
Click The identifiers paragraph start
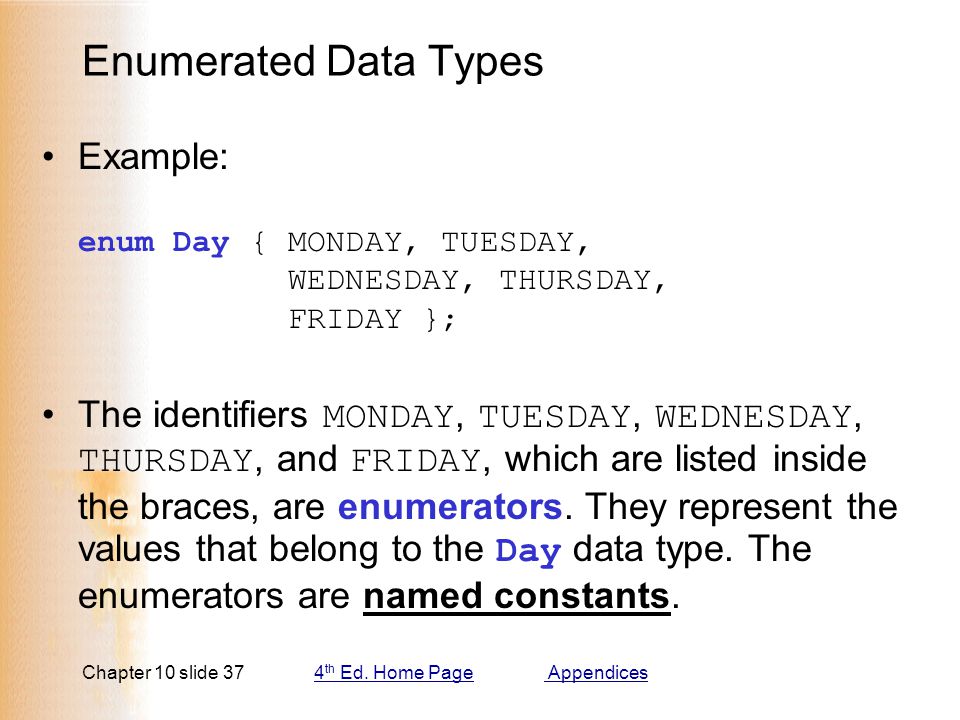193,414
